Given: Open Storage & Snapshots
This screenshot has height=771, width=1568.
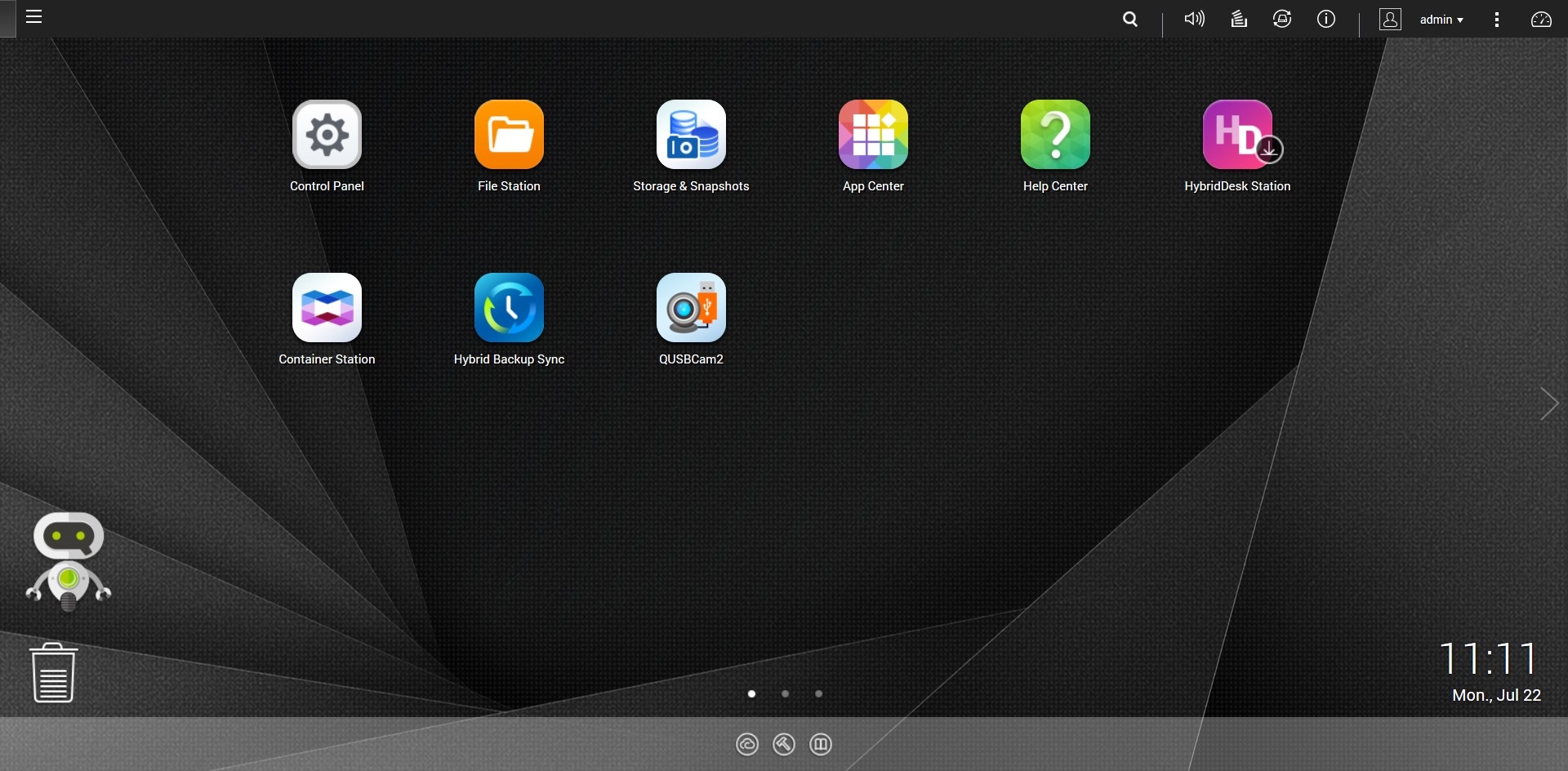Looking at the screenshot, I should click(691, 136).
